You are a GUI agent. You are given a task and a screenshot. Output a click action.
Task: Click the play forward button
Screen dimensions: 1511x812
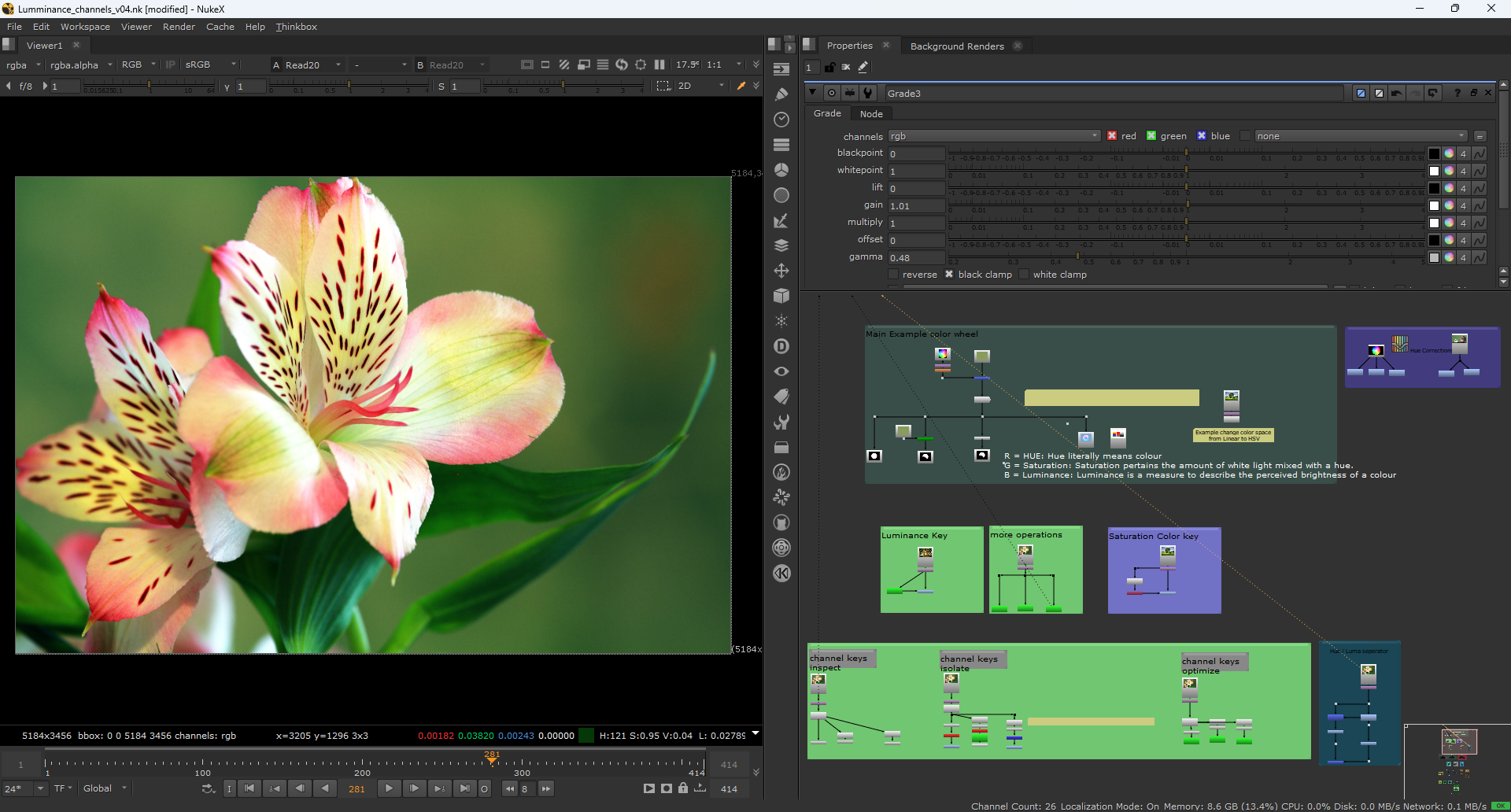tap(389, 788)
